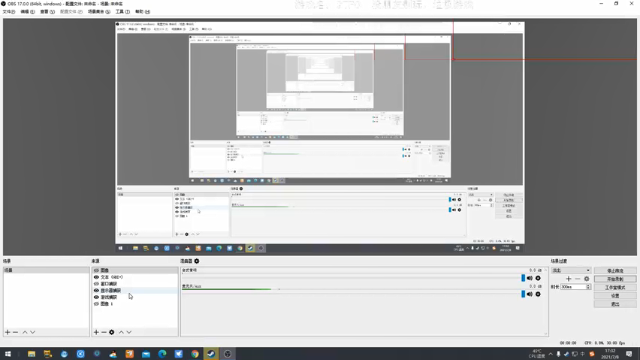Remove the selected source with minus icon

point(104,332)
